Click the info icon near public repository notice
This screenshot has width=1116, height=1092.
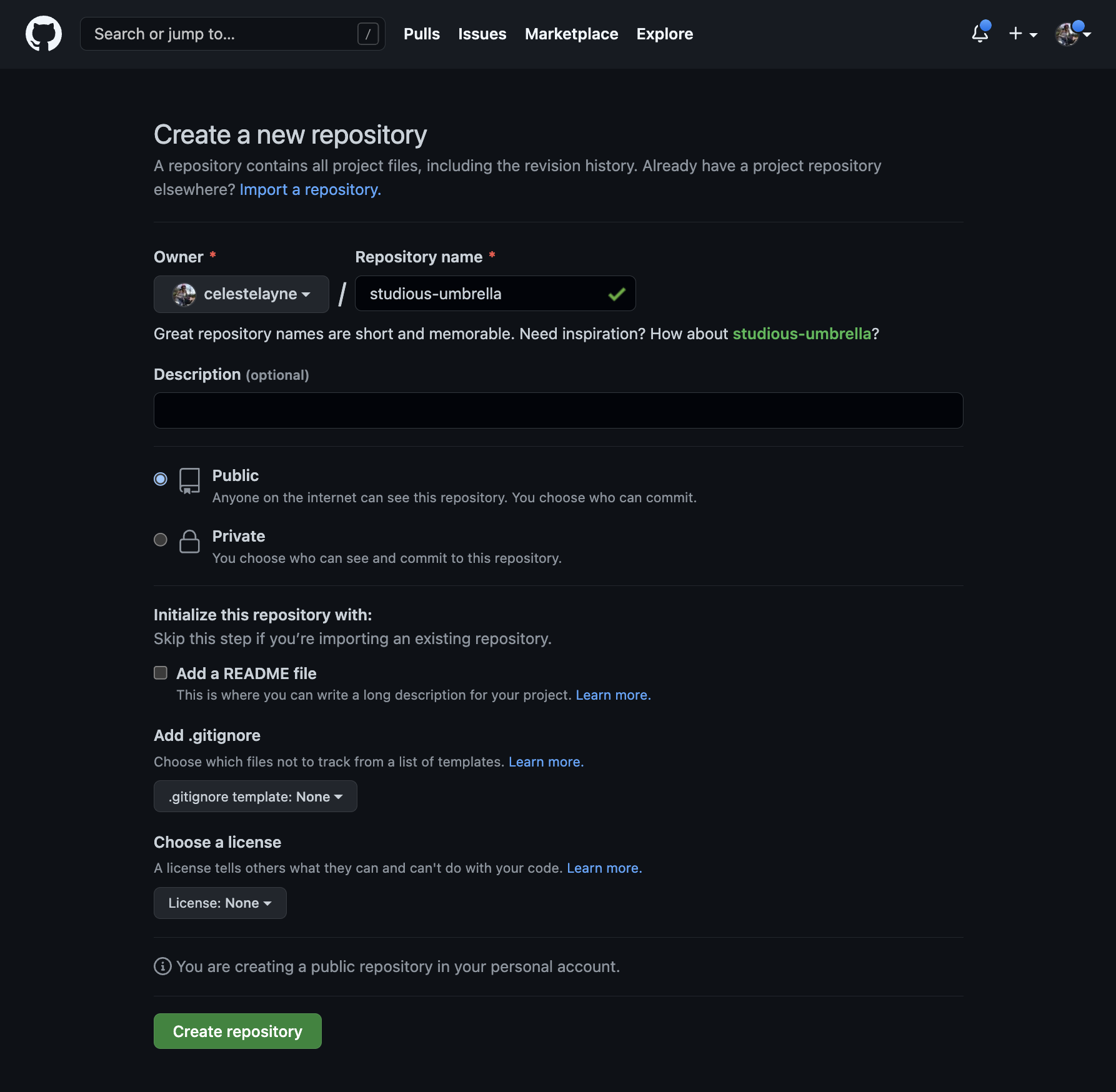[162, 966]
